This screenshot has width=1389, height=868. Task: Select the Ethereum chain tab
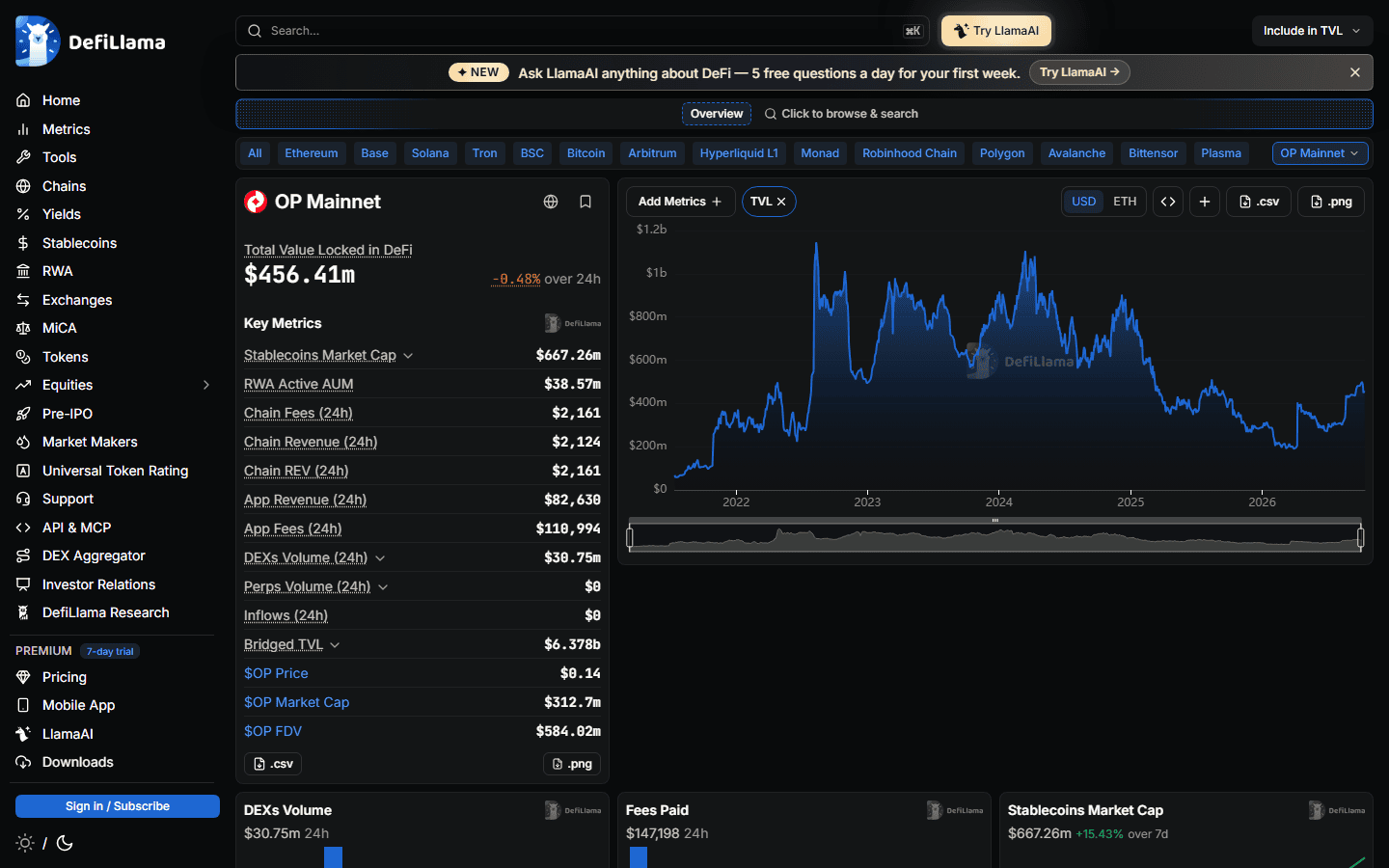click(x=312, y=153)
